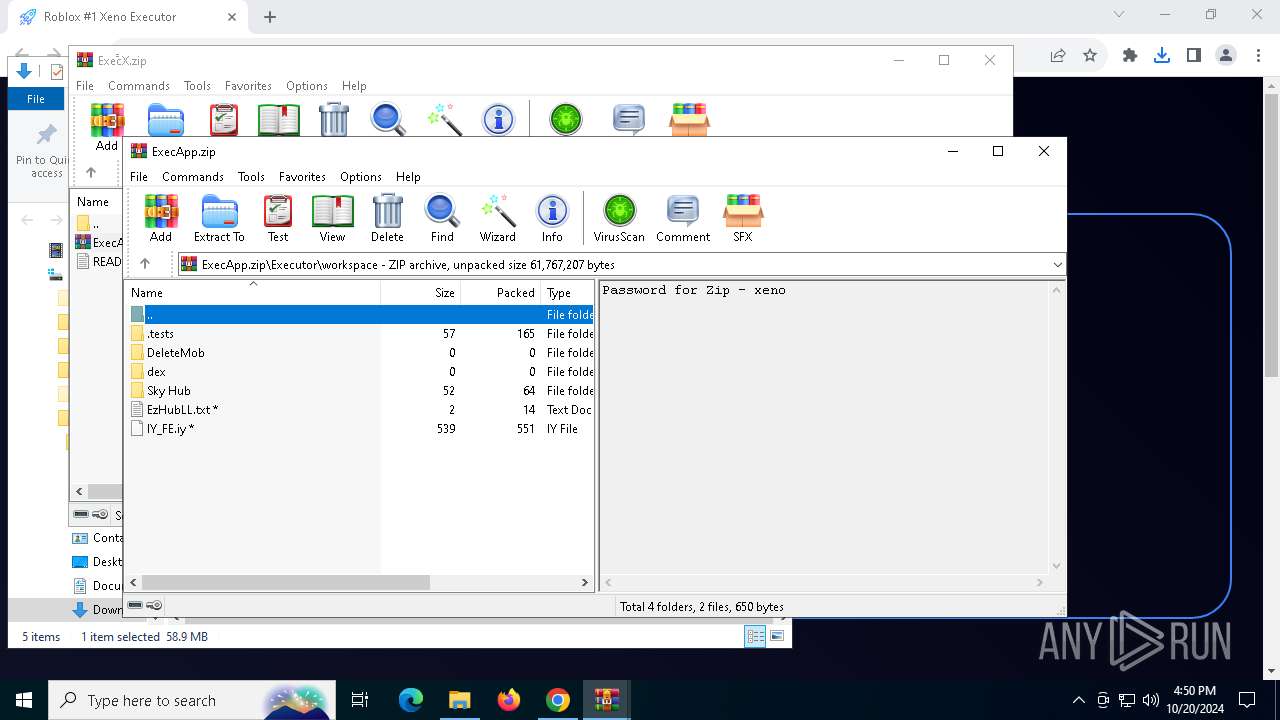Image resolution: width=1280 pixels, height=720 pixels.
Task: Open the Chrome profile avatar
Action: point(1226,56)
